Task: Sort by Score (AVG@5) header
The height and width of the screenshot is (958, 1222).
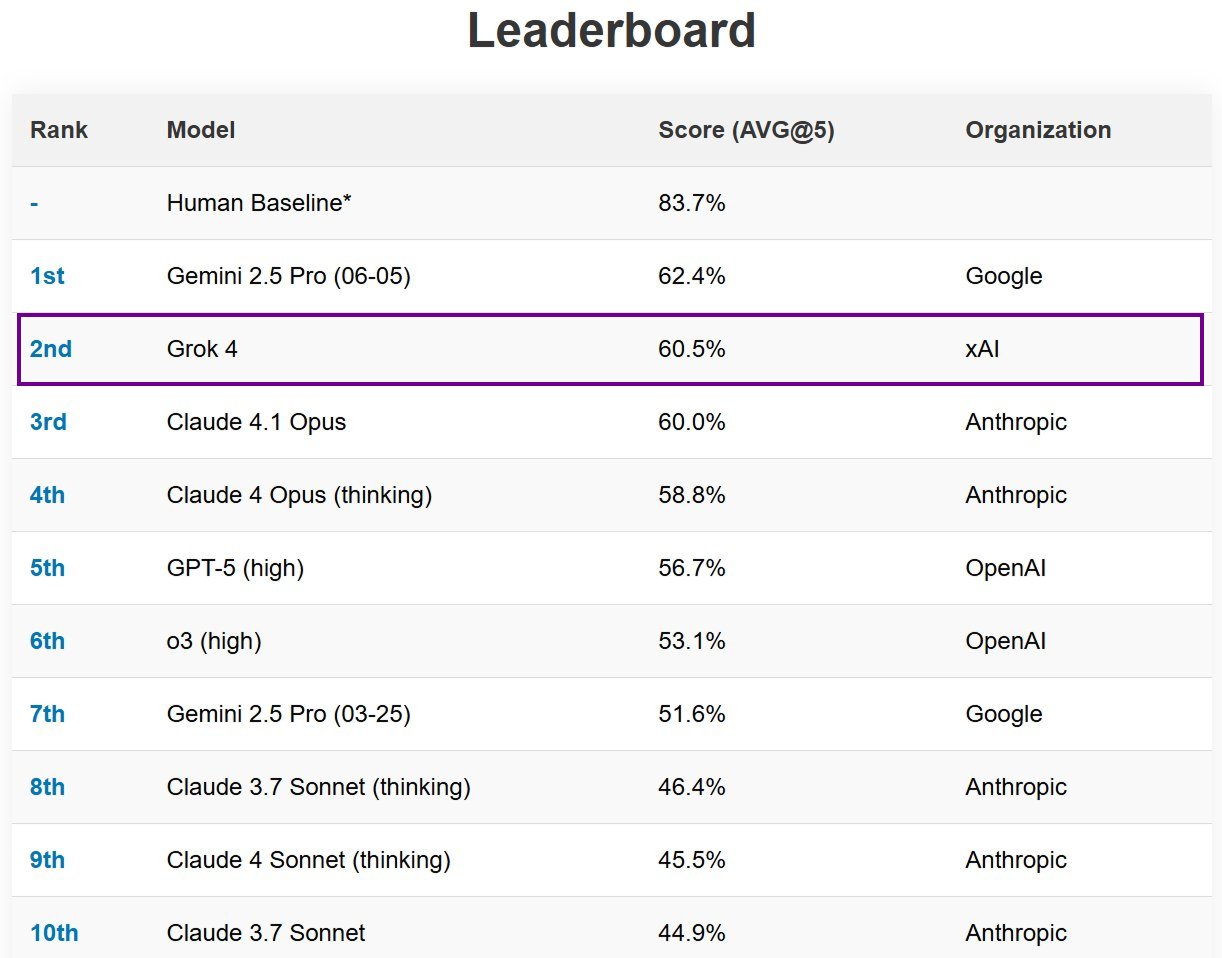Action: (x=746, y=130)
